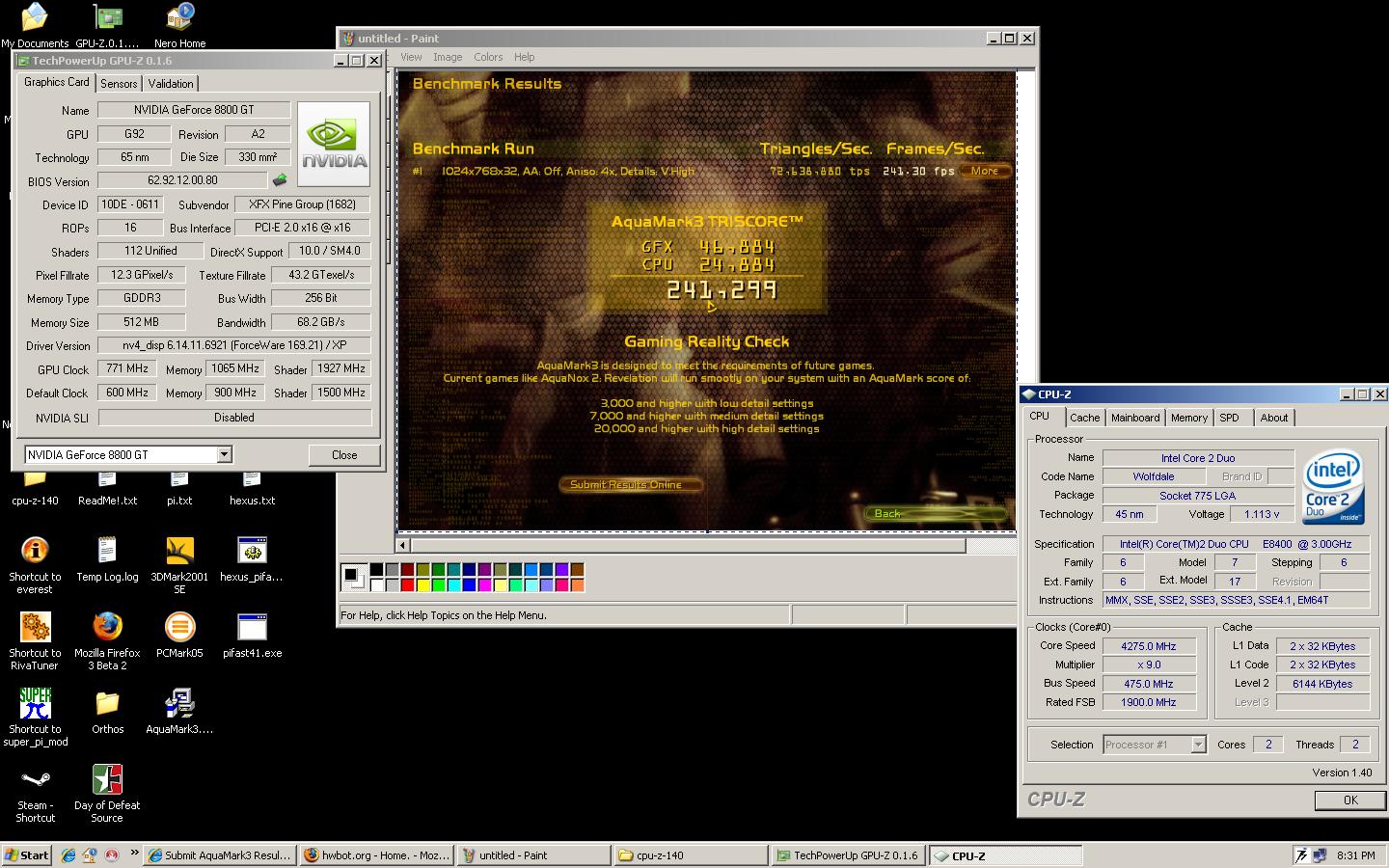Screen dimensions: 1389x868
Task: Open the Cache tab in CPU-Z
Action: point(1084,418)
